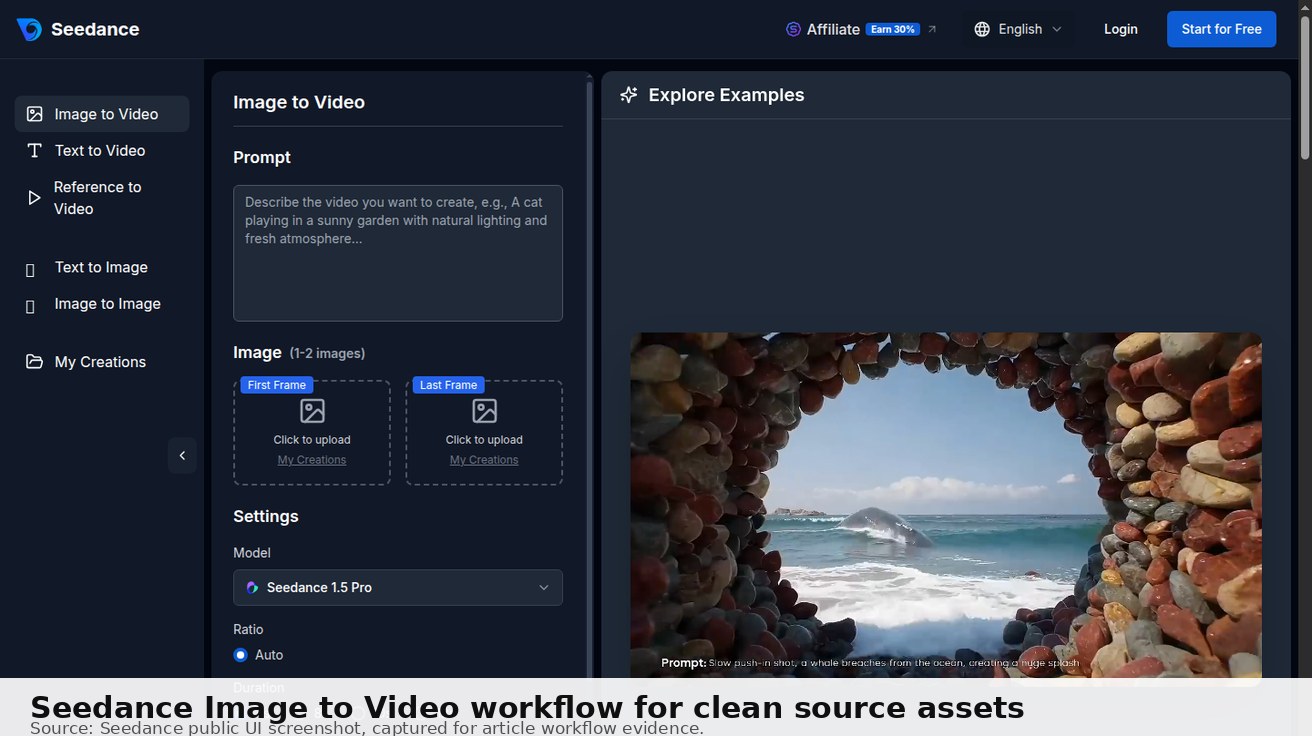Screen dimensions: 1312x736
Task: Click 'Click to upload' under First Frame
Action: coord(312,440)
